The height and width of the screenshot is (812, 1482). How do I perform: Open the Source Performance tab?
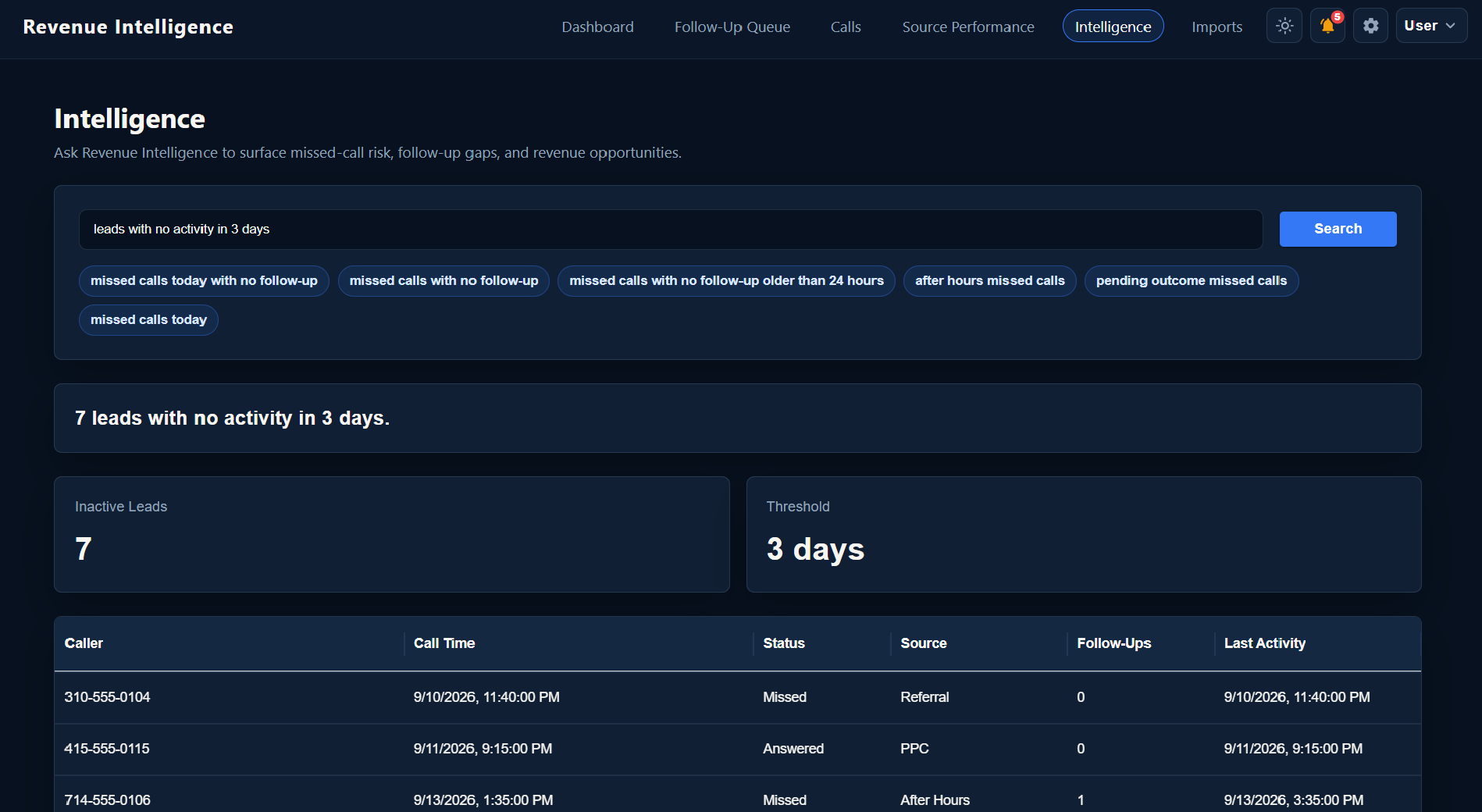pyautogui.click(x=968, y=27)
